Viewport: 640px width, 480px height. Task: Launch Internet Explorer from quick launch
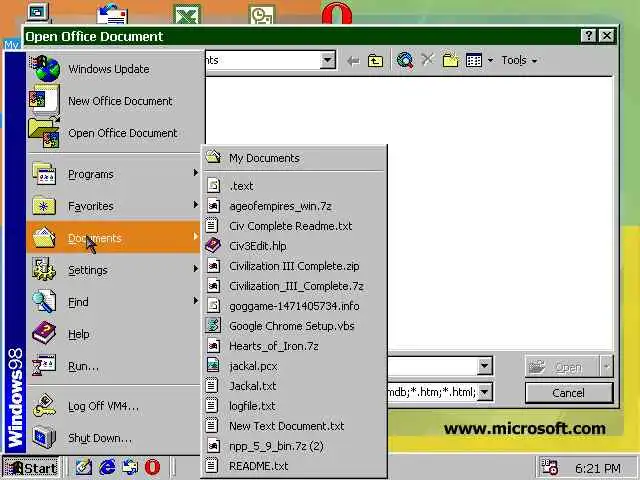107,467
